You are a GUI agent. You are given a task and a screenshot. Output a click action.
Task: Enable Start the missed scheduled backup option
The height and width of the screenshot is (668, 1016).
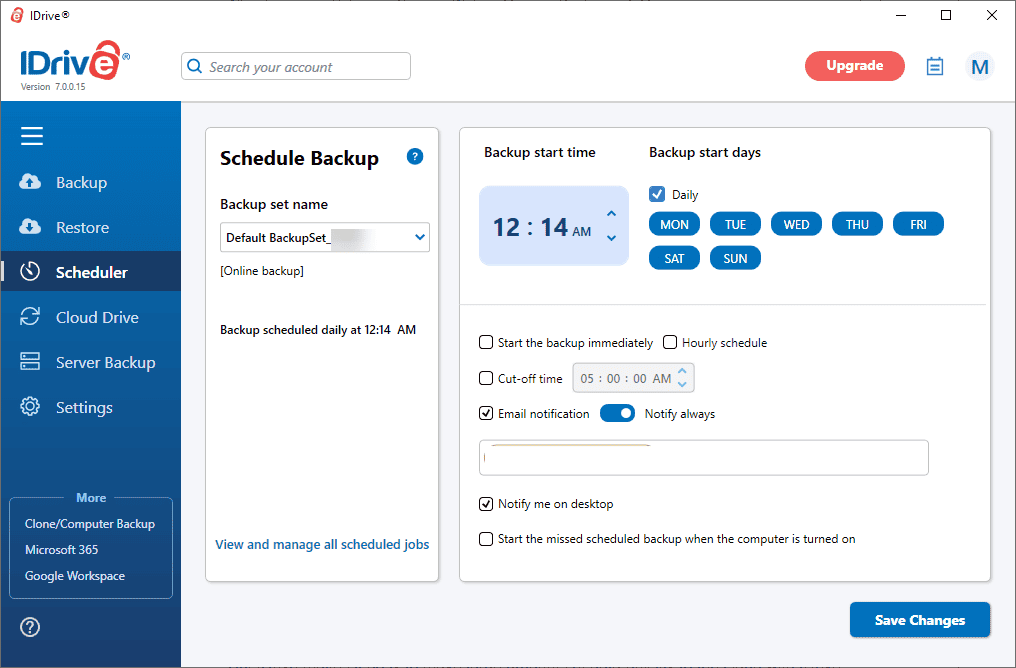(486, 538)
